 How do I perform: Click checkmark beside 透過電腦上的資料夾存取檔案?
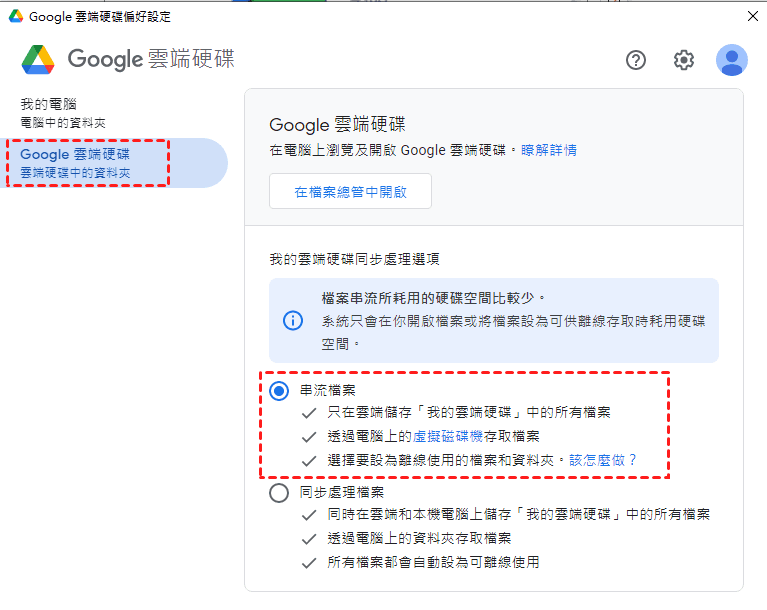click(310, 538)
